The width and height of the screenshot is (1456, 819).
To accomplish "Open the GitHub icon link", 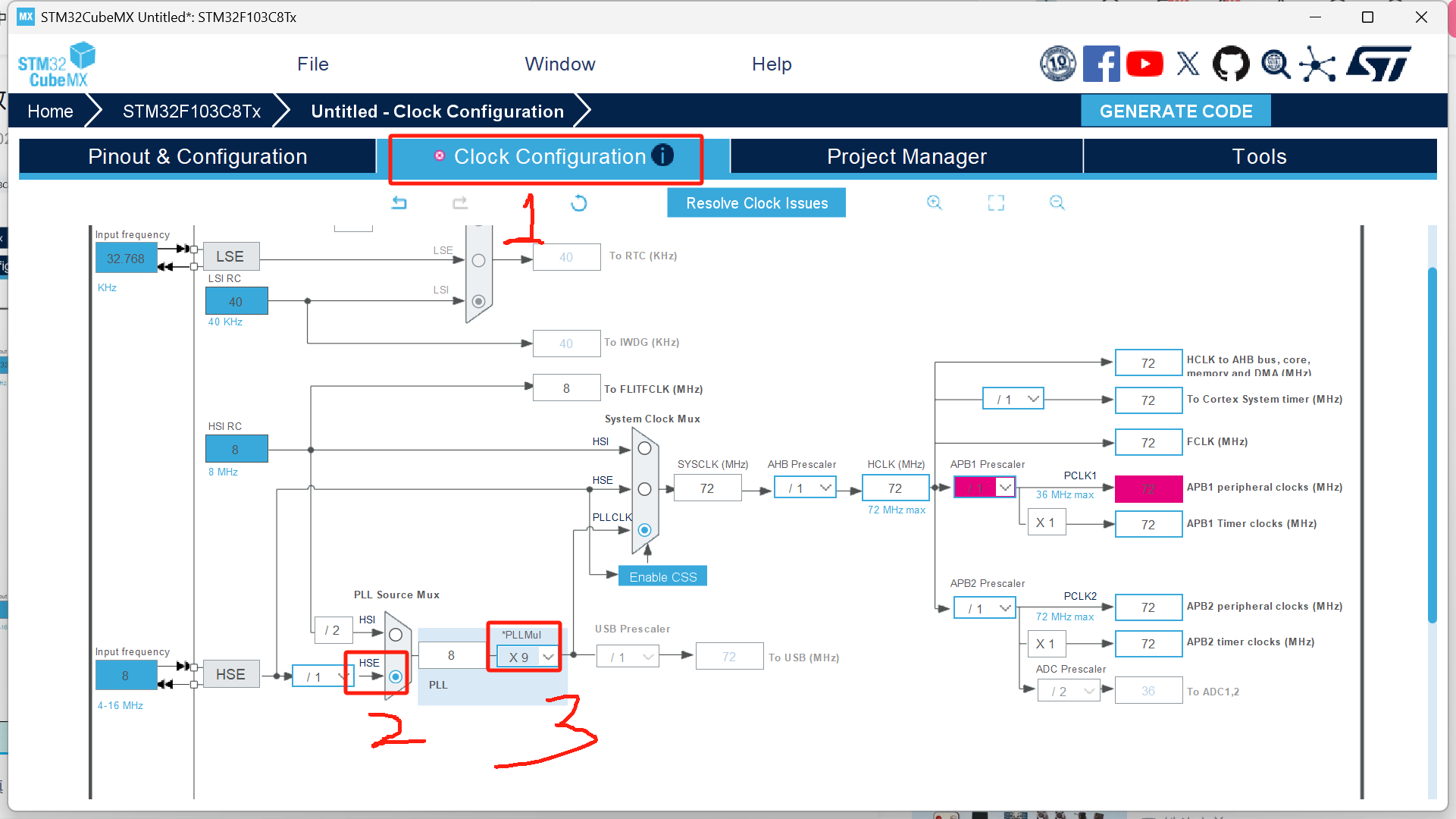I will (1231, 64).
